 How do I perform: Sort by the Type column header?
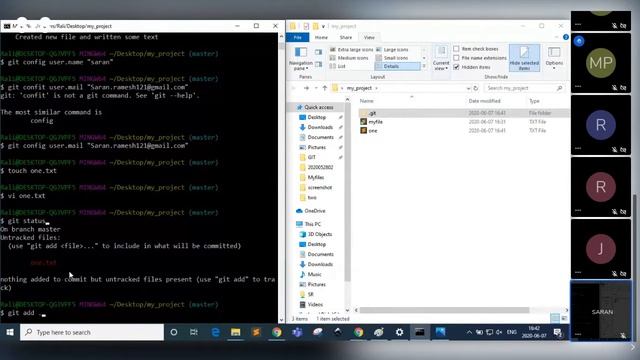click(x=534, y=101)
